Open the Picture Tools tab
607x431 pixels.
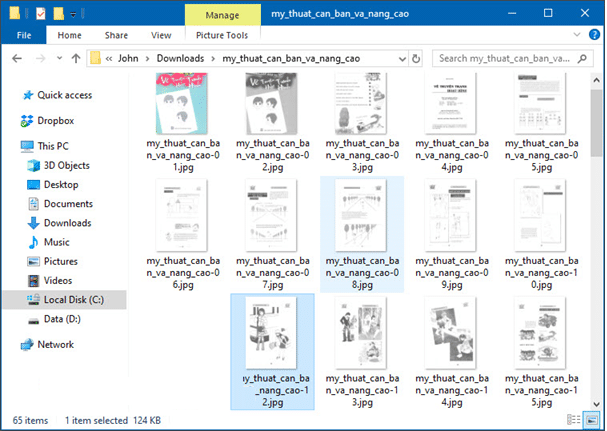click(221, 35)
